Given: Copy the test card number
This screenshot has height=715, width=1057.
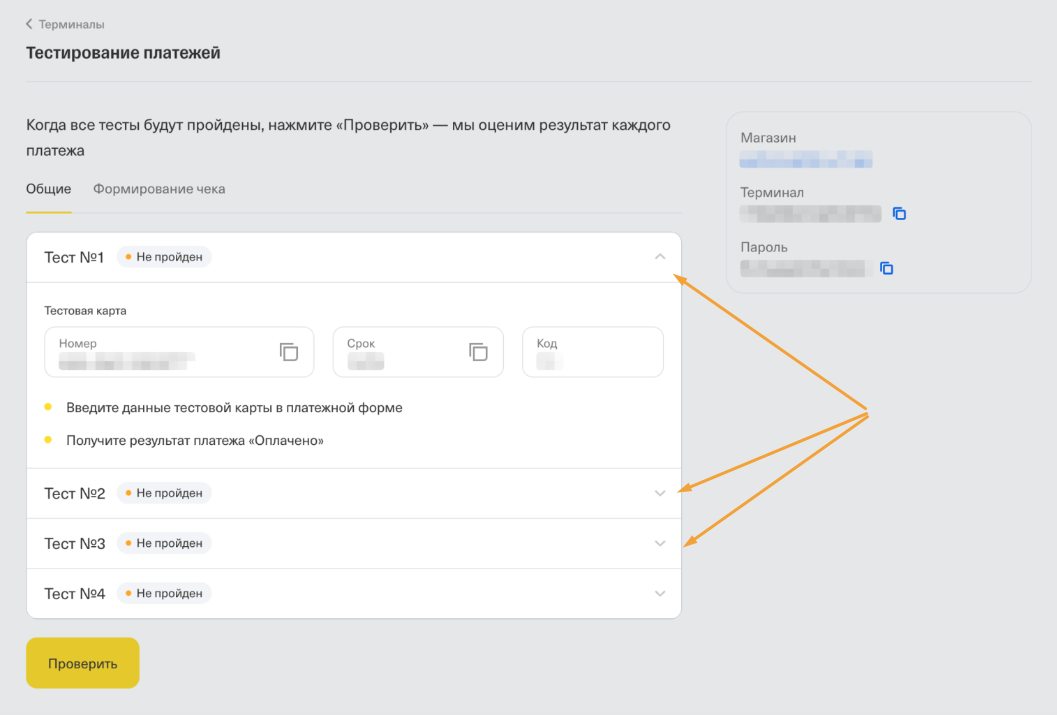Looking at the screenshot, I should pos(289,352).
